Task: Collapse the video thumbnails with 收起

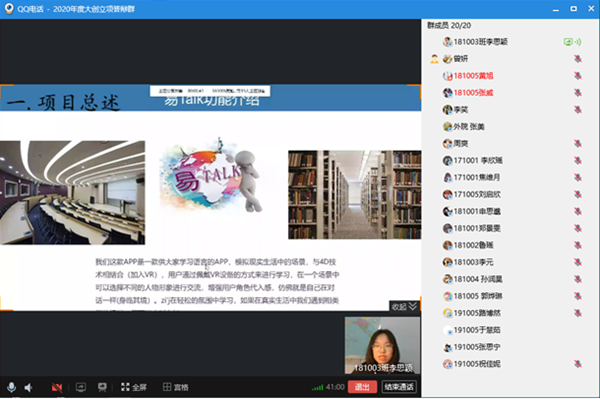Action: pos(404,306)
